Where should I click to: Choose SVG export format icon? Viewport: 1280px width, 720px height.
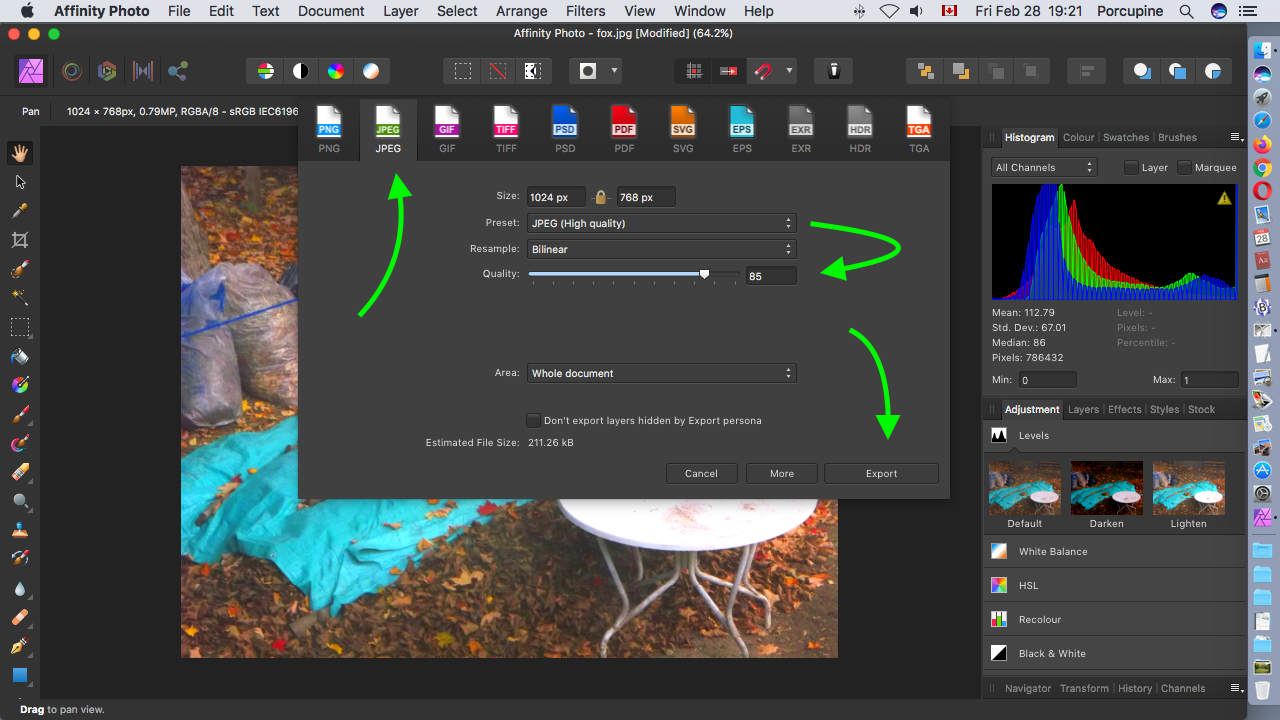tap(683, 129)
